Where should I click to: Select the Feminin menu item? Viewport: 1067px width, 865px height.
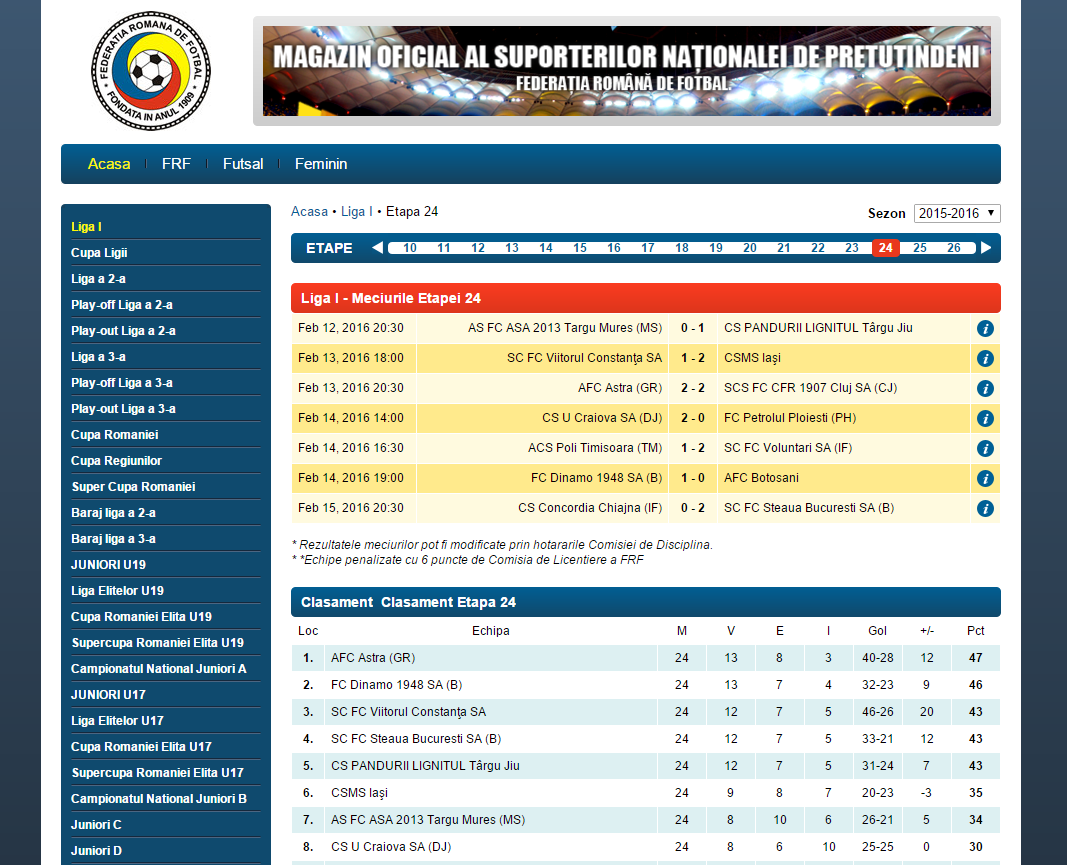[x=321, y=164]
